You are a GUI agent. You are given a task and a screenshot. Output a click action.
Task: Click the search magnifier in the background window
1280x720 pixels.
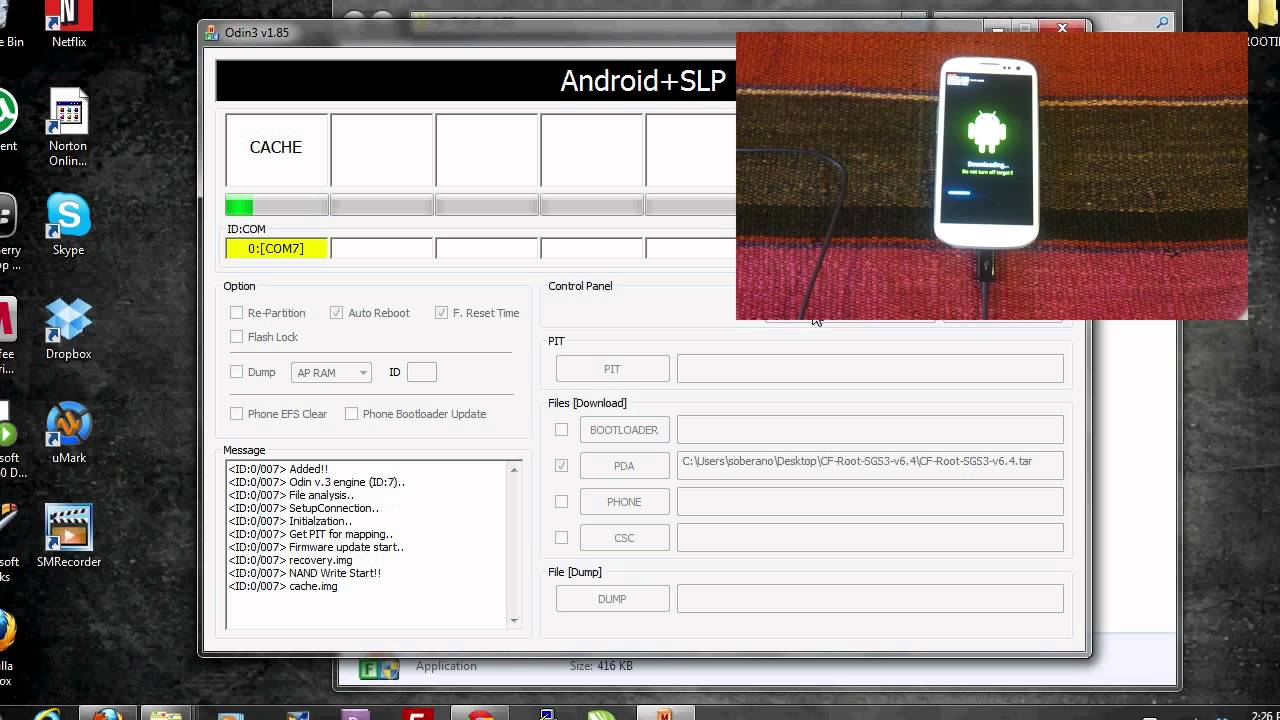point(1163,23)
